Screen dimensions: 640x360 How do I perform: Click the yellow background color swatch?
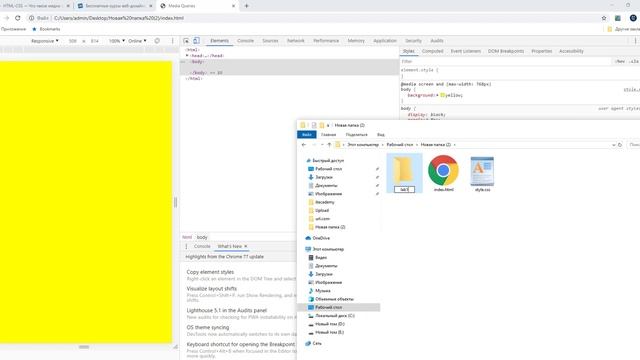(442, 95)
